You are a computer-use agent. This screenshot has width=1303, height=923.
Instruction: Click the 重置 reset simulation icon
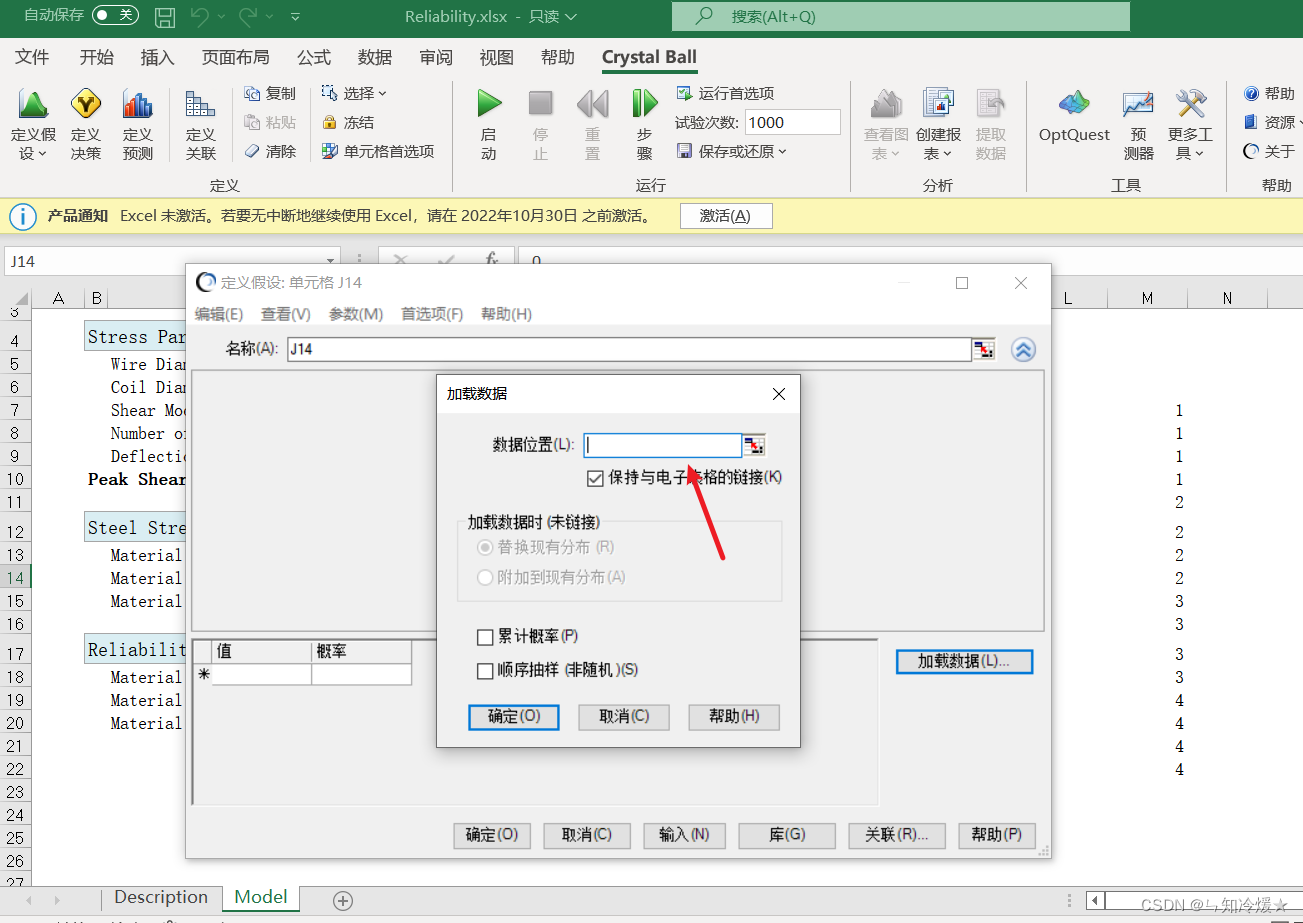click(591, 110)
